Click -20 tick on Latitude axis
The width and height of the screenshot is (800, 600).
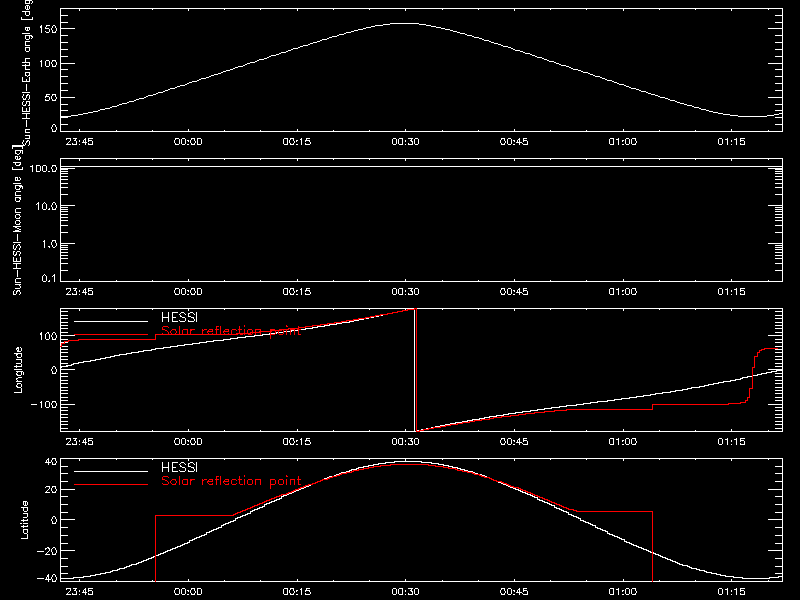click(x=47, y=551)
